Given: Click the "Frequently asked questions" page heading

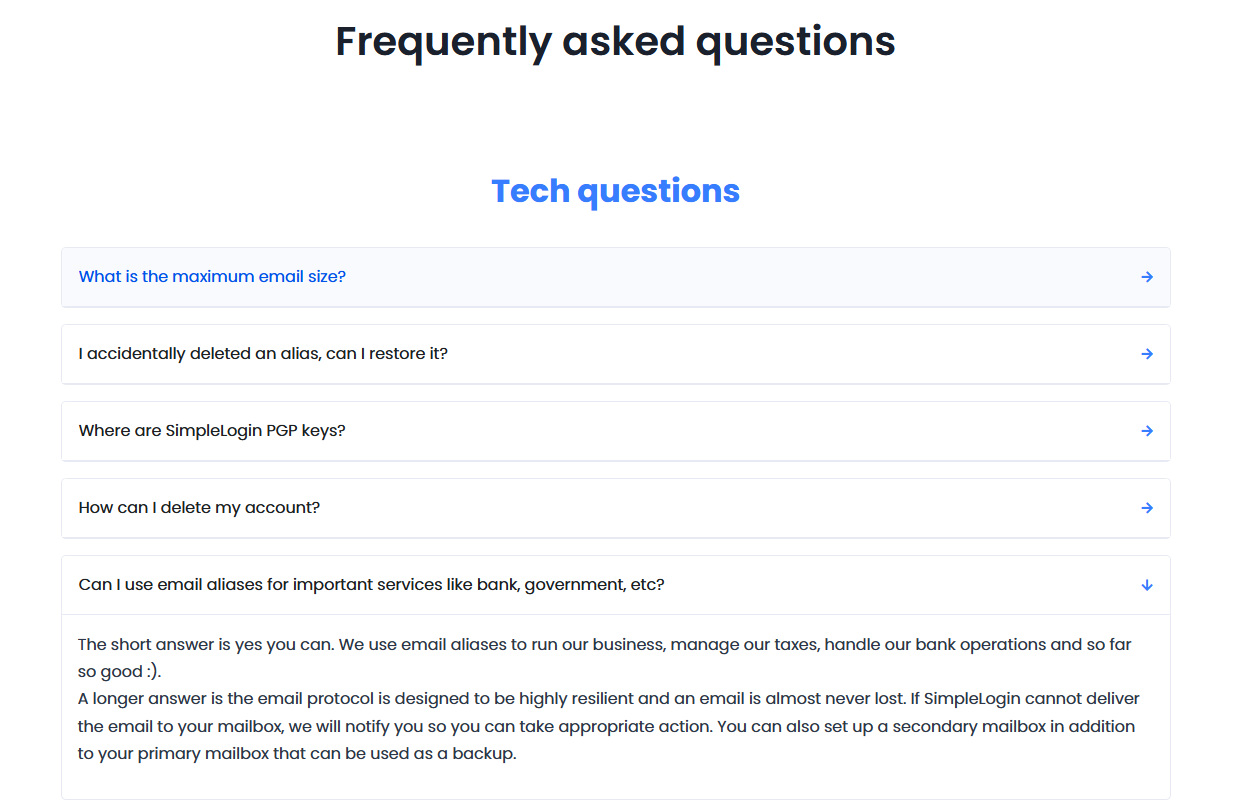Looking at the screenshot, I should [x=615, y=42].
